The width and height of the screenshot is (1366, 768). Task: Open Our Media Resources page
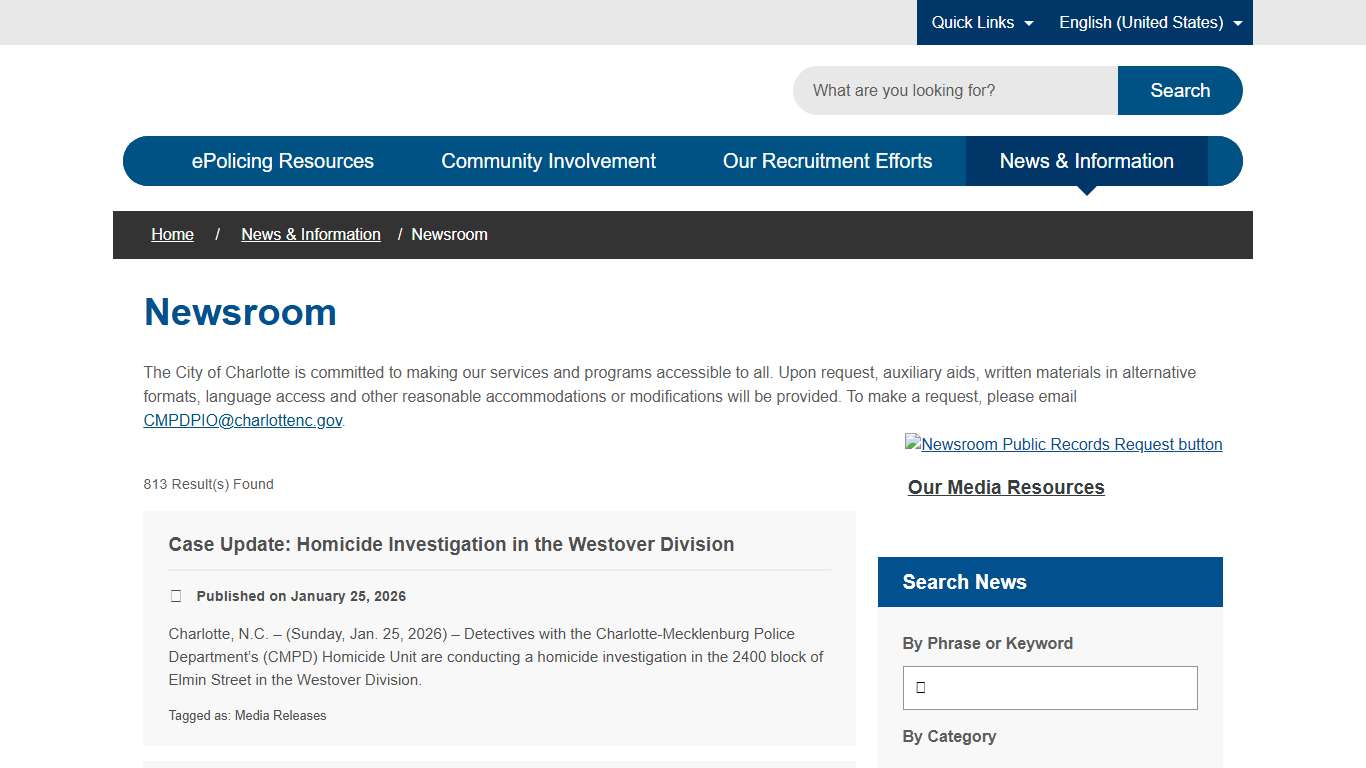1006,487
